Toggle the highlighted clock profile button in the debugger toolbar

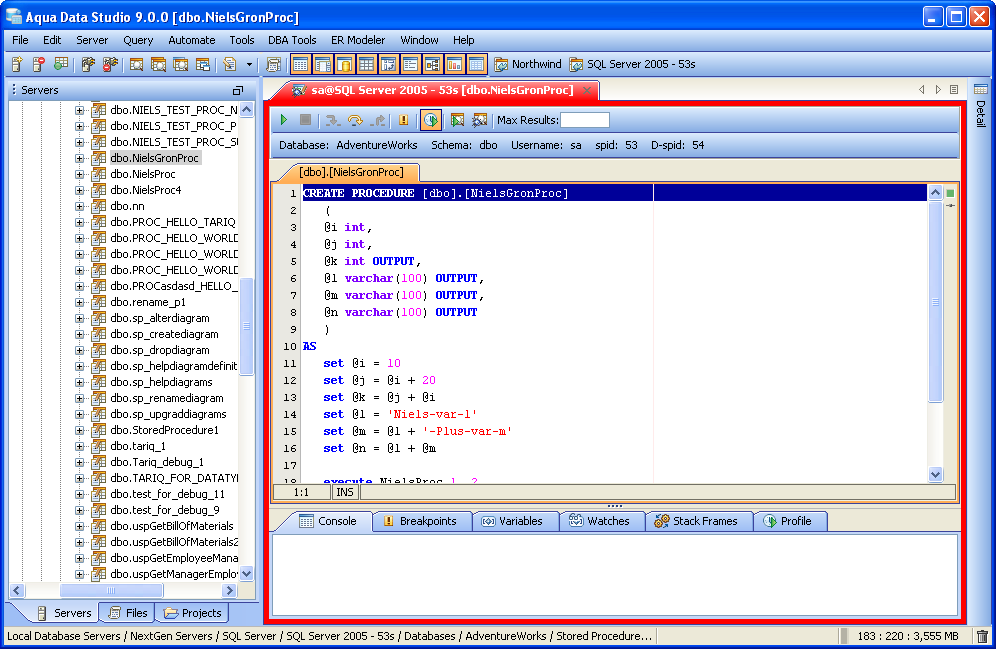tap(431, 120)
